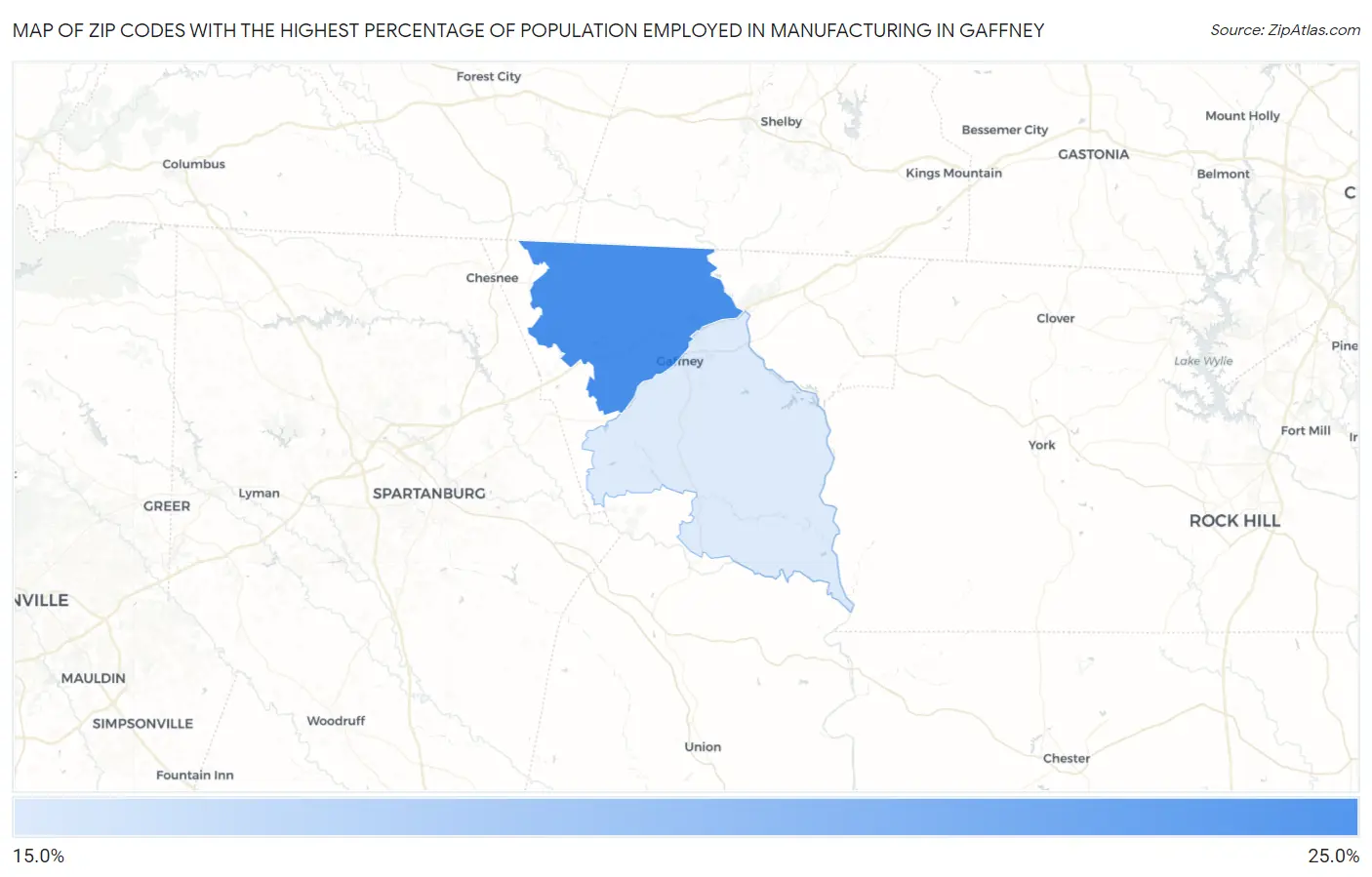This screenshot has width=1372, height=877.
Task: Click the Mauldin map label
Action: click(x=93, y=678)
